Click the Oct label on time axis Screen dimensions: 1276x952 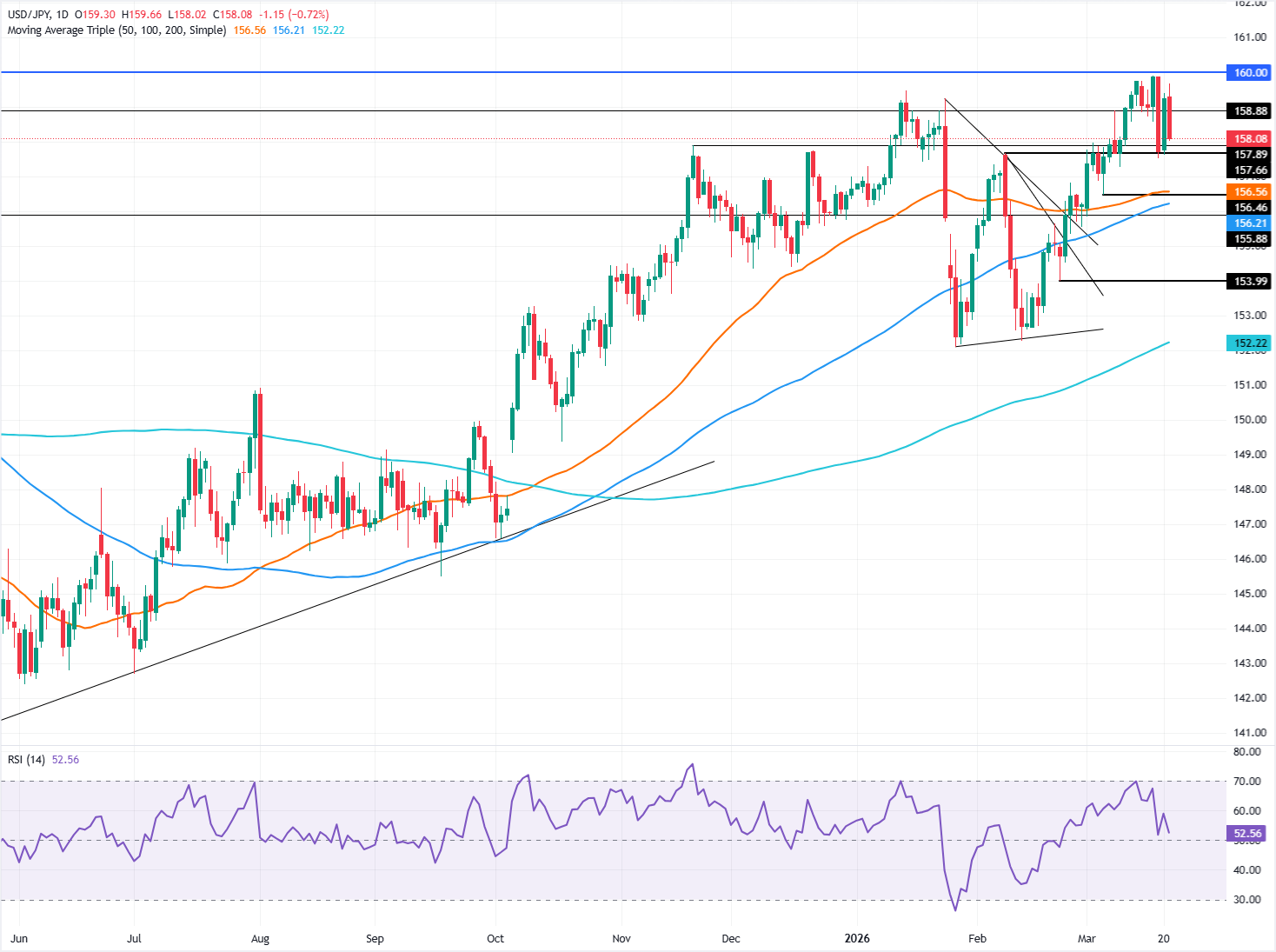pyautogui.click(x=495, y=939)
